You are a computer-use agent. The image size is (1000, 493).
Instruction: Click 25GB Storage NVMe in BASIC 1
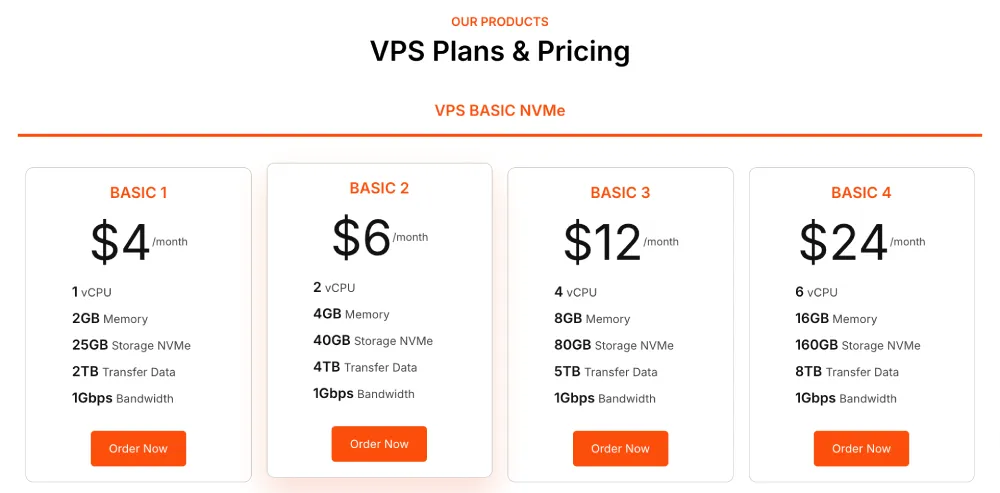[x=131, y=345]
